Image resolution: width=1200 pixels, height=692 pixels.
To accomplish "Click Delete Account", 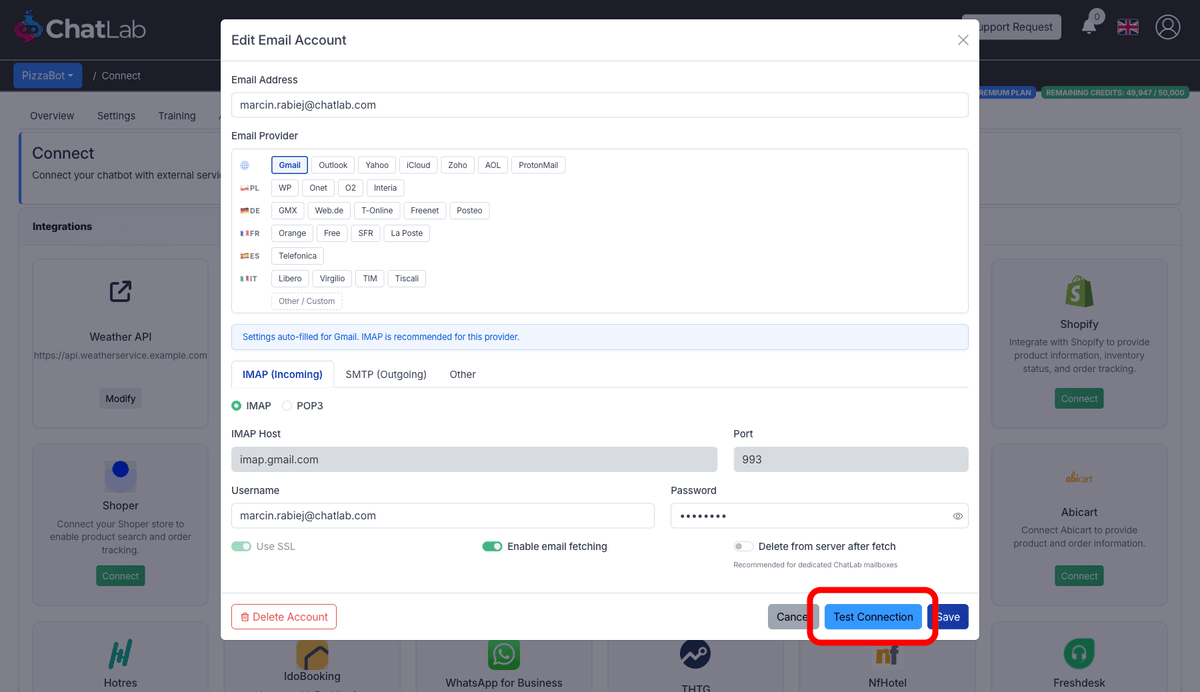I will (x=283, y=617).
